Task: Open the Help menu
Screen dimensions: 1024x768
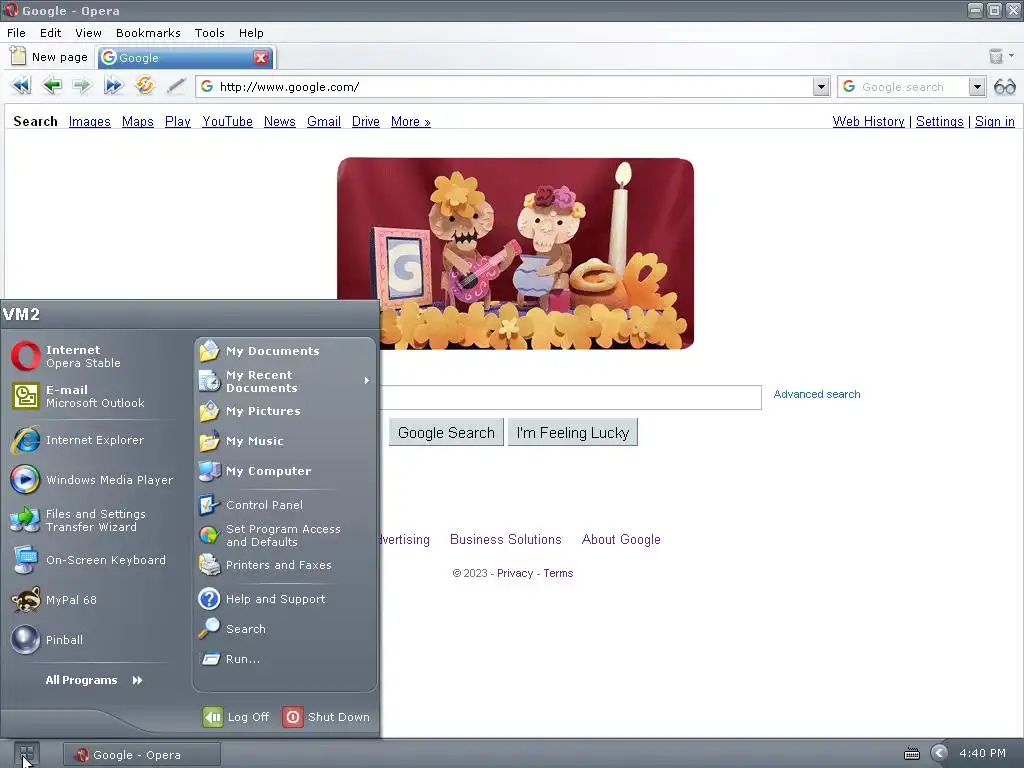Action: (x=251, y=33)
